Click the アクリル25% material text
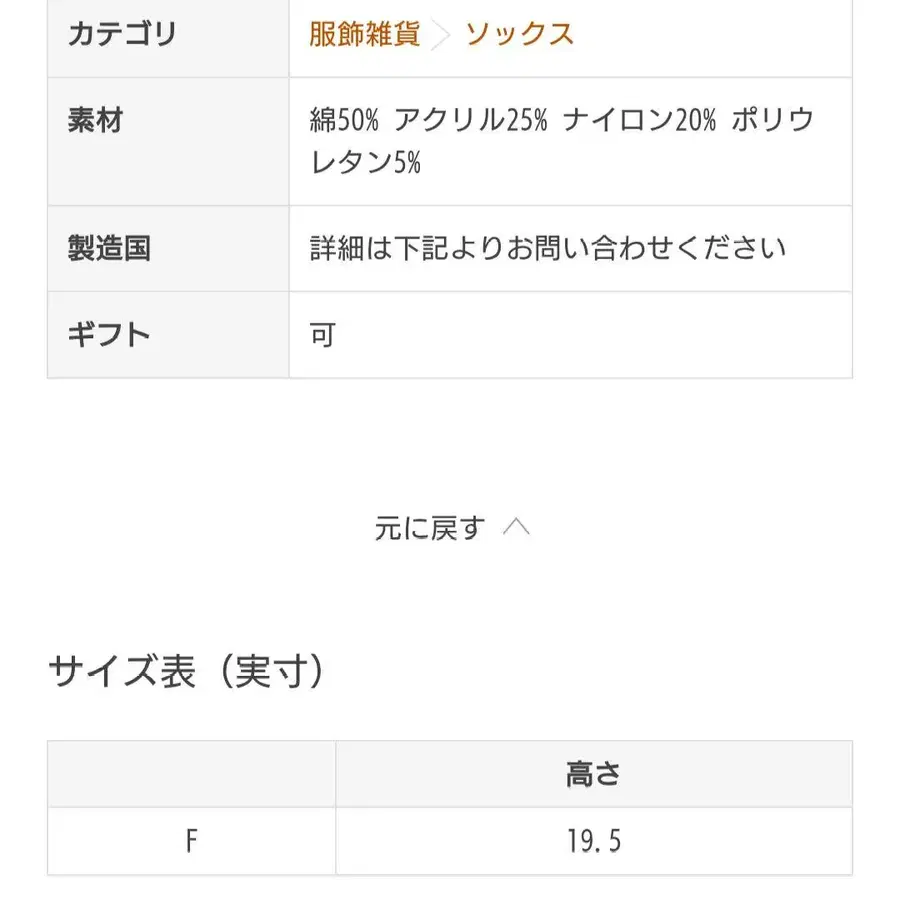900x900 pixels. 470,121
